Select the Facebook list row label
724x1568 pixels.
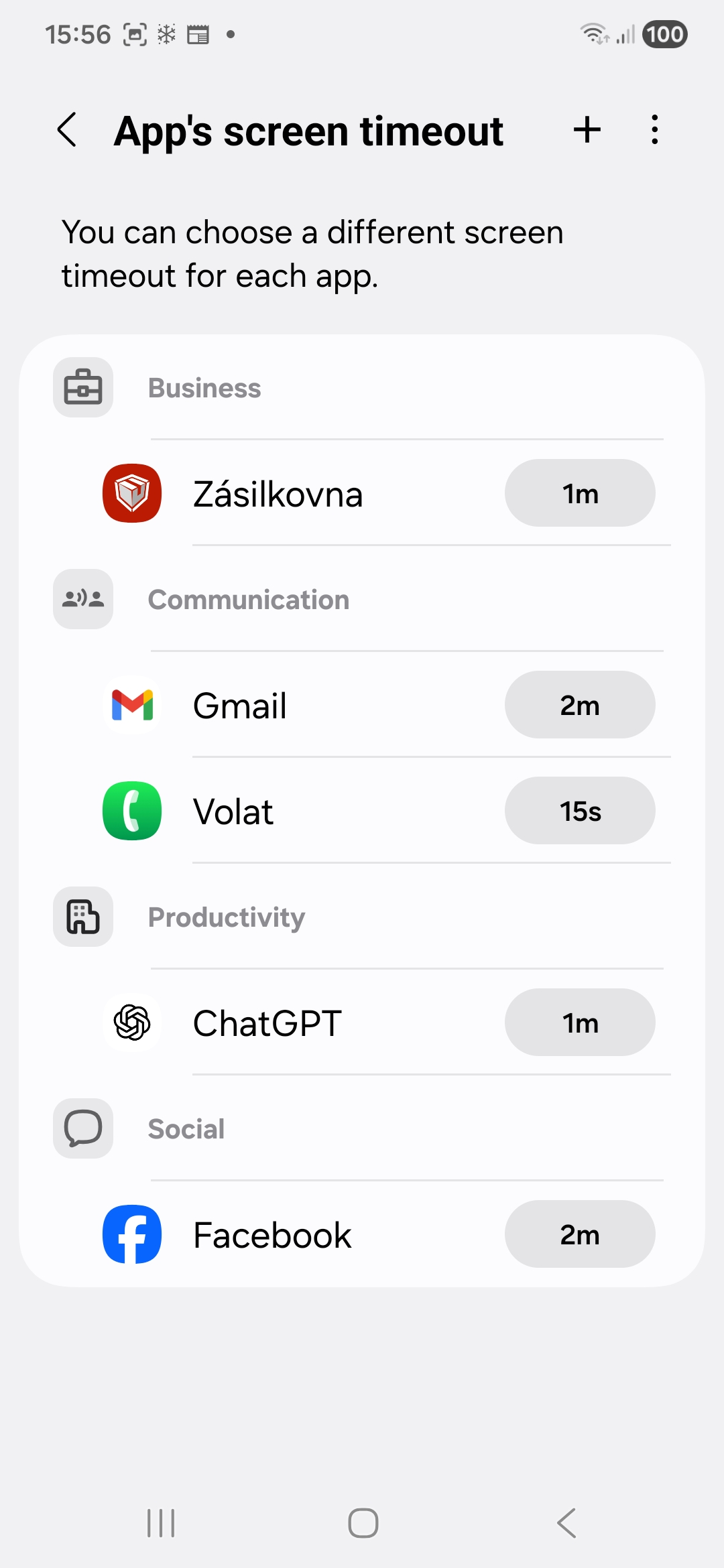pos(272,1235)
